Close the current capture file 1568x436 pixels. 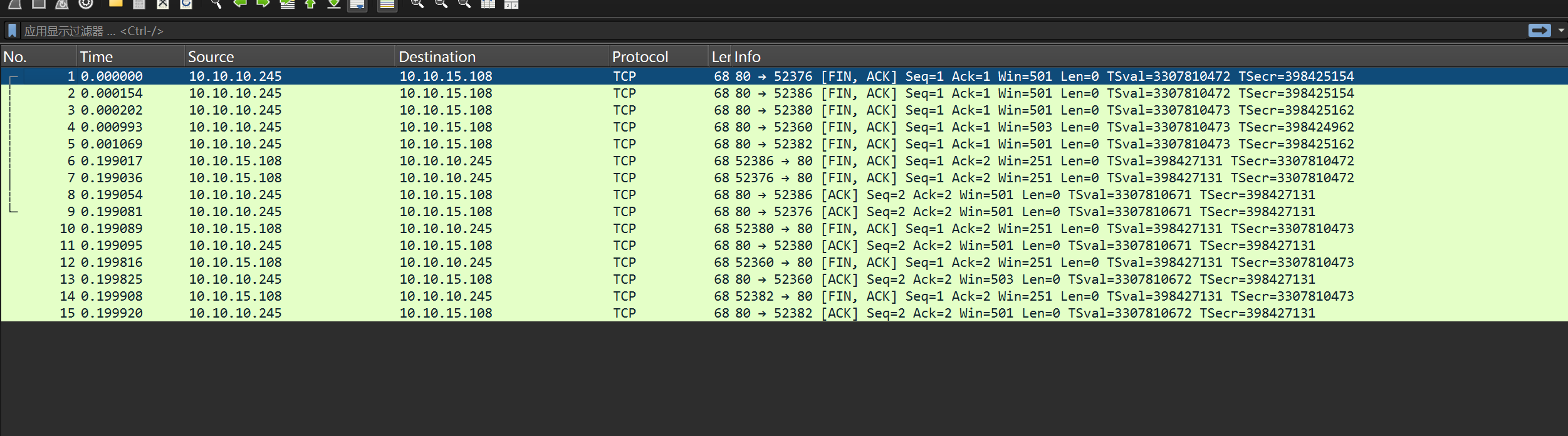(x=163, y=4)
